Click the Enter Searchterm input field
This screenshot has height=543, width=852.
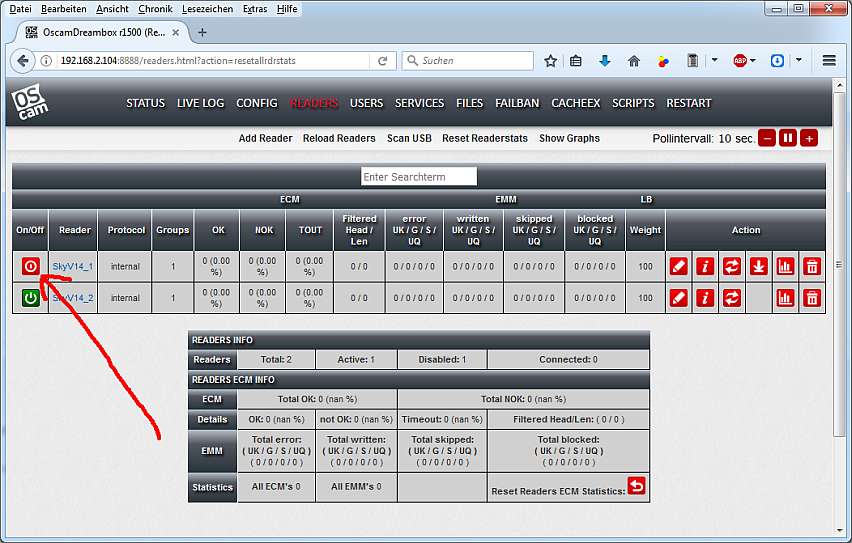tap(418, 177)
